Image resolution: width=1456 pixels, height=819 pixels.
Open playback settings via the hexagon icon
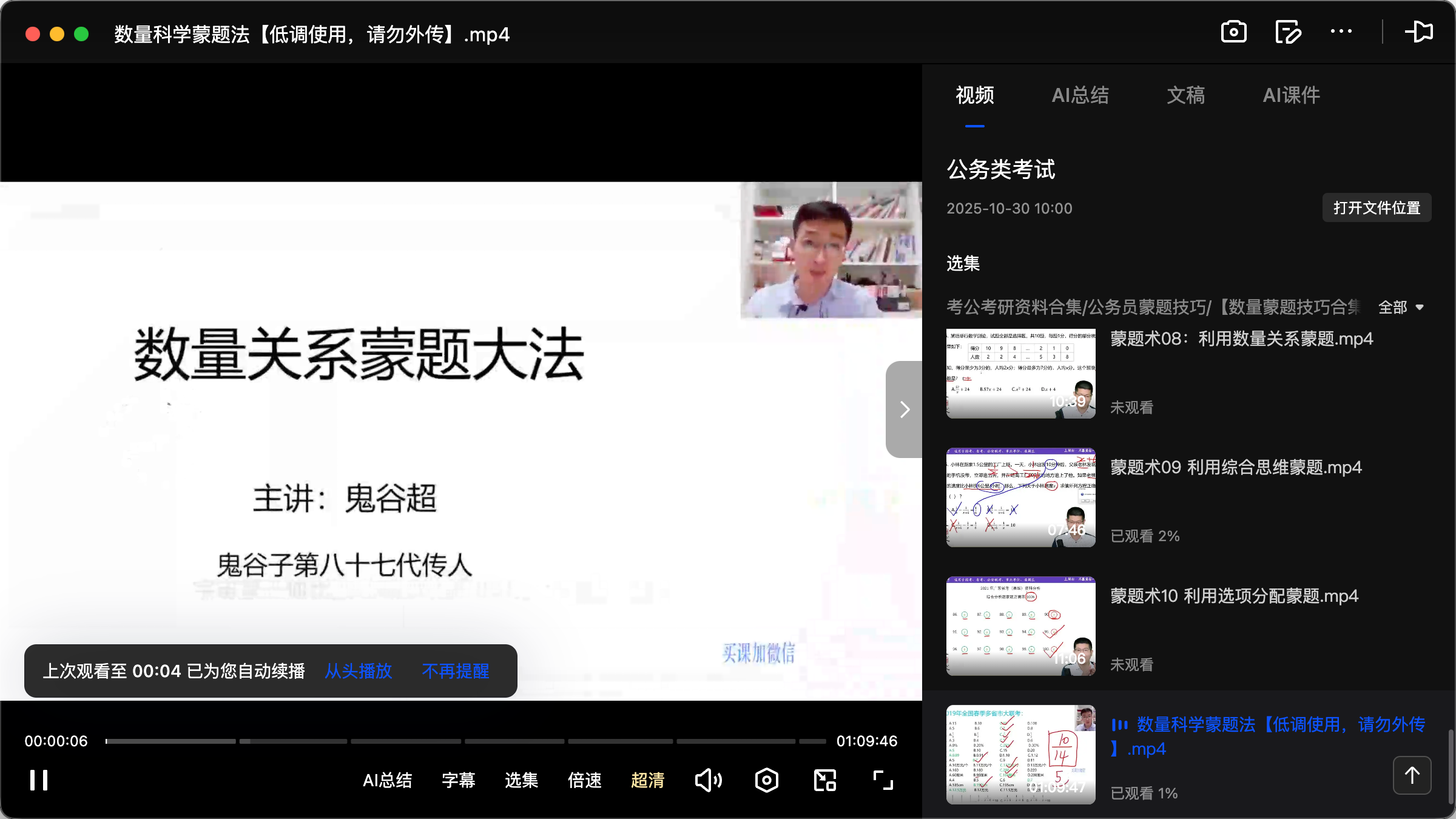tap(766, 780)
